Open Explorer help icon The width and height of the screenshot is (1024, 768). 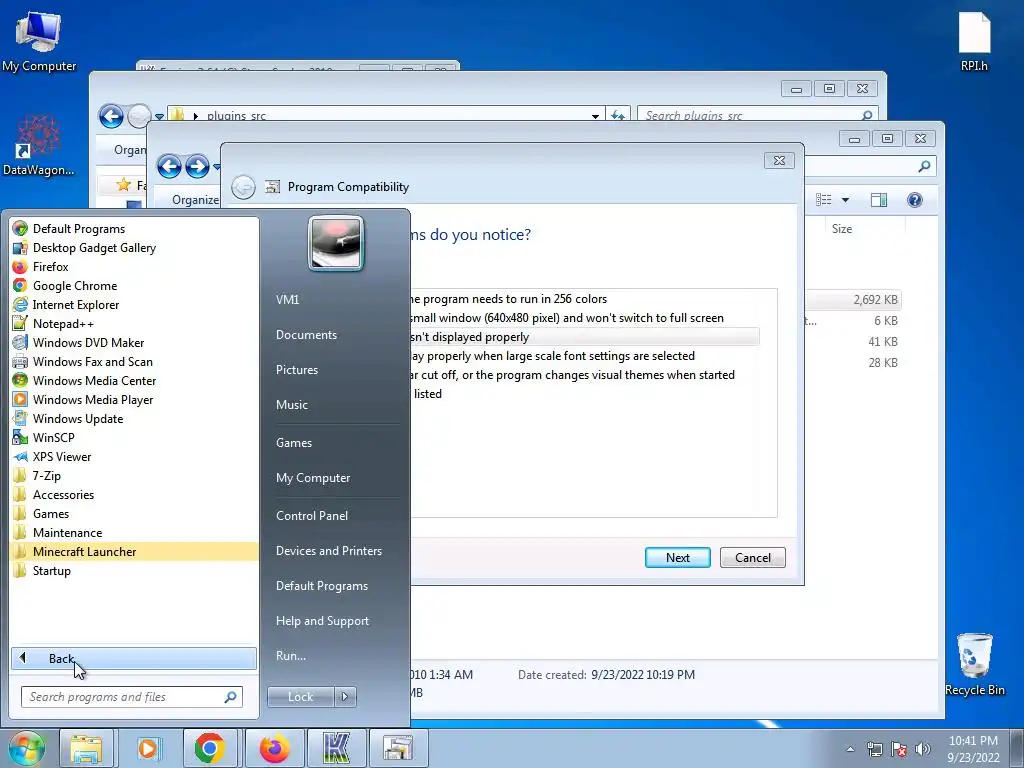click(x=915, y=200)
